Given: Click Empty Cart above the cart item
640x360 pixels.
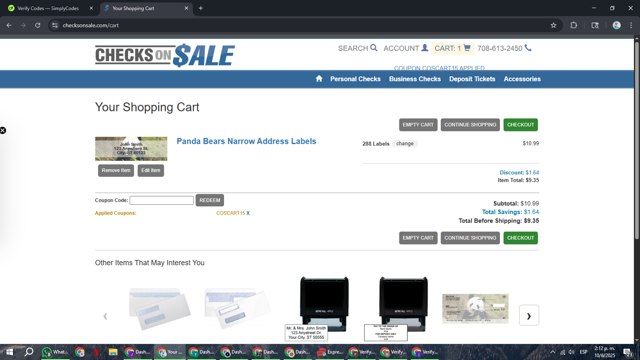Looking at the screenshot, I should 418,124.
